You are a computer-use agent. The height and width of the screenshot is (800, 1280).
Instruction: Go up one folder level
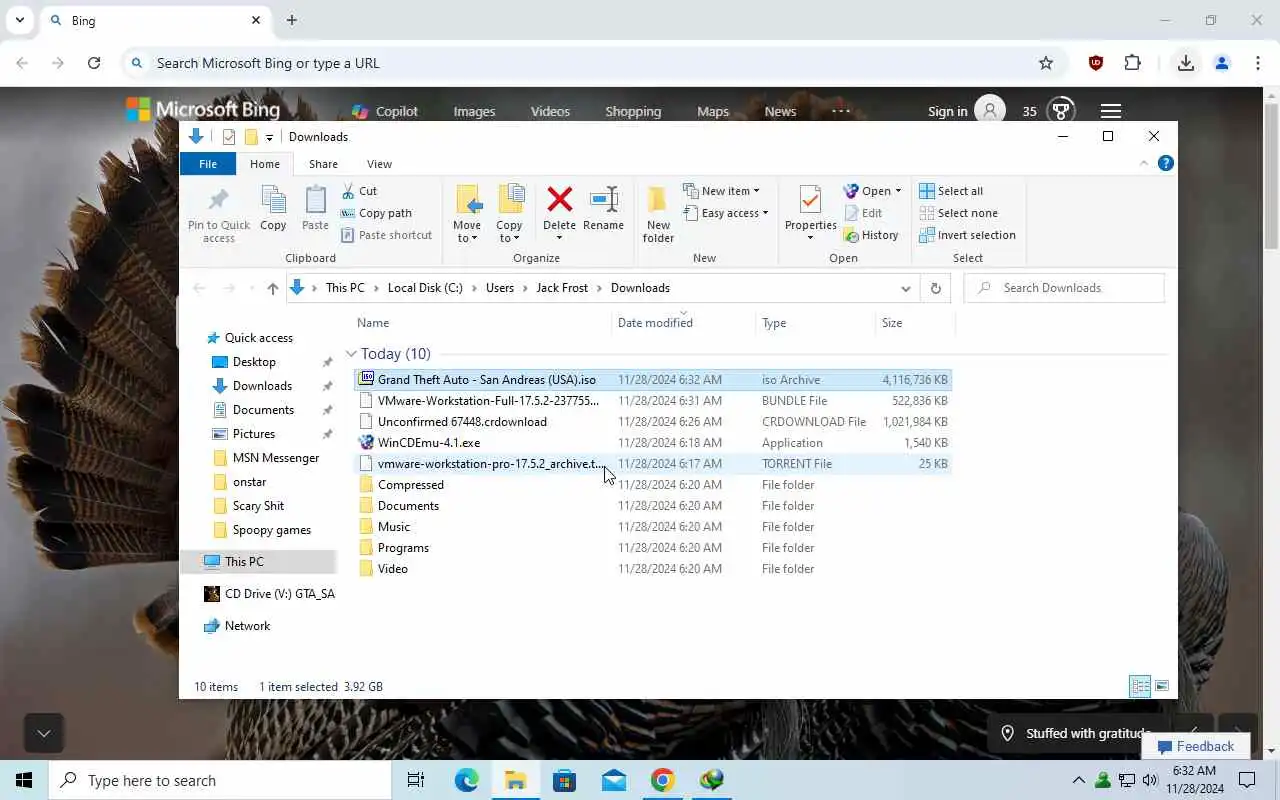click(272, 288)
